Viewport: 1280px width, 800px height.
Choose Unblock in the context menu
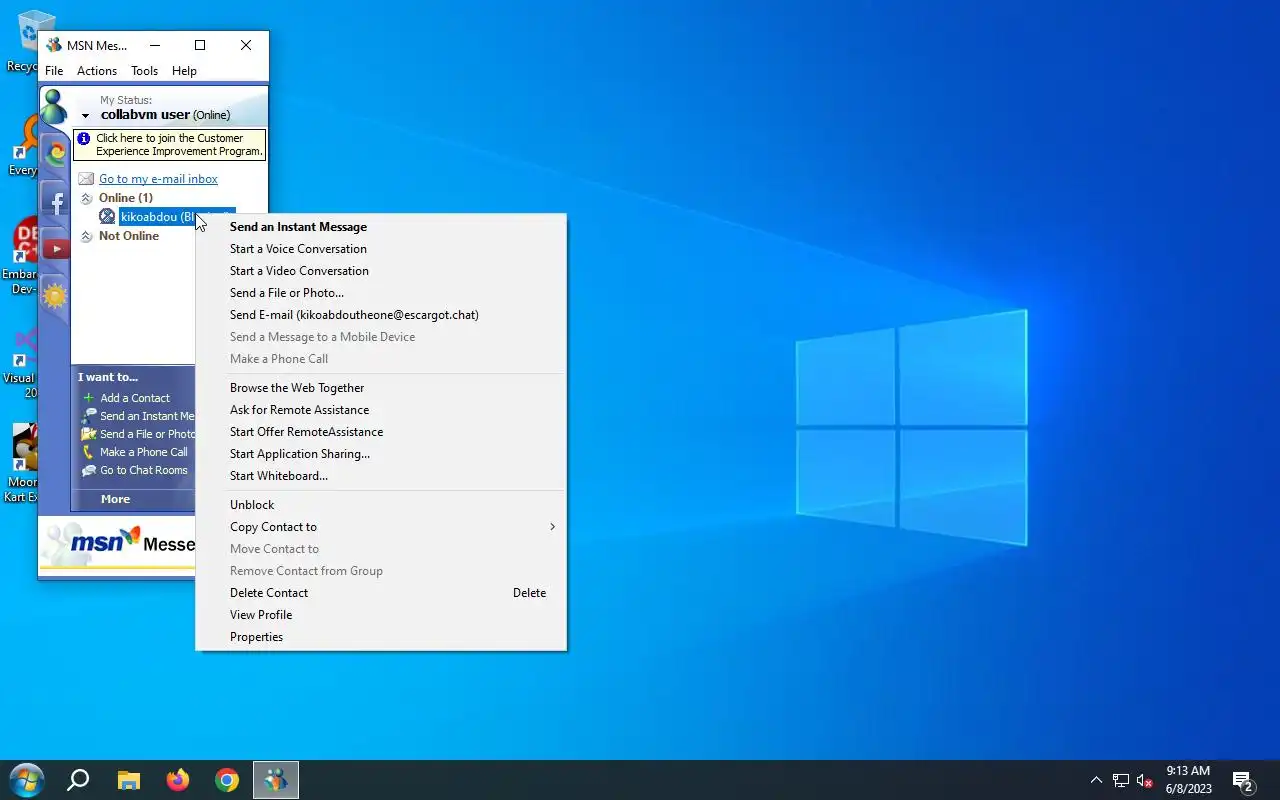click(381, 505)
